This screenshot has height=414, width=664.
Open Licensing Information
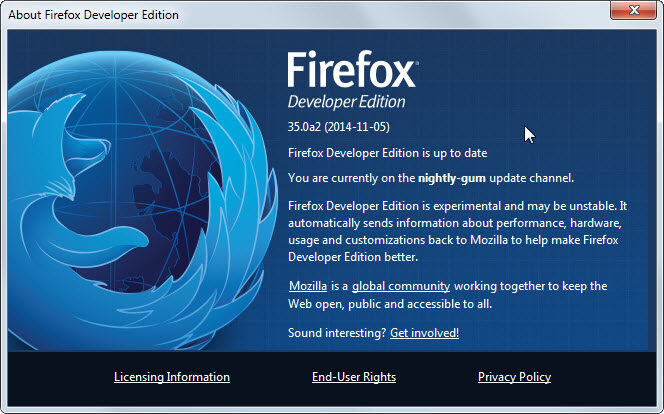[x=172, y=377]
